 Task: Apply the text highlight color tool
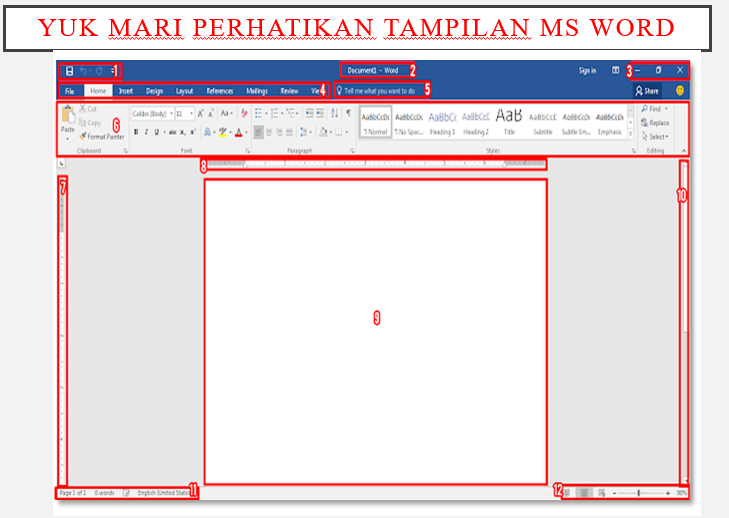point(223,133)
